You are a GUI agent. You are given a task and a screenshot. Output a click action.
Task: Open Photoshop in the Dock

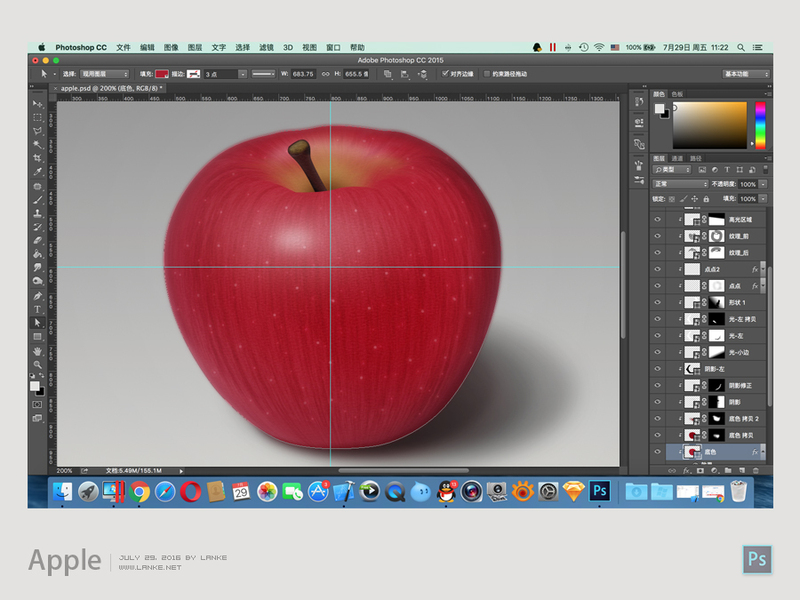pyautogui.click(x=599, y=491)
